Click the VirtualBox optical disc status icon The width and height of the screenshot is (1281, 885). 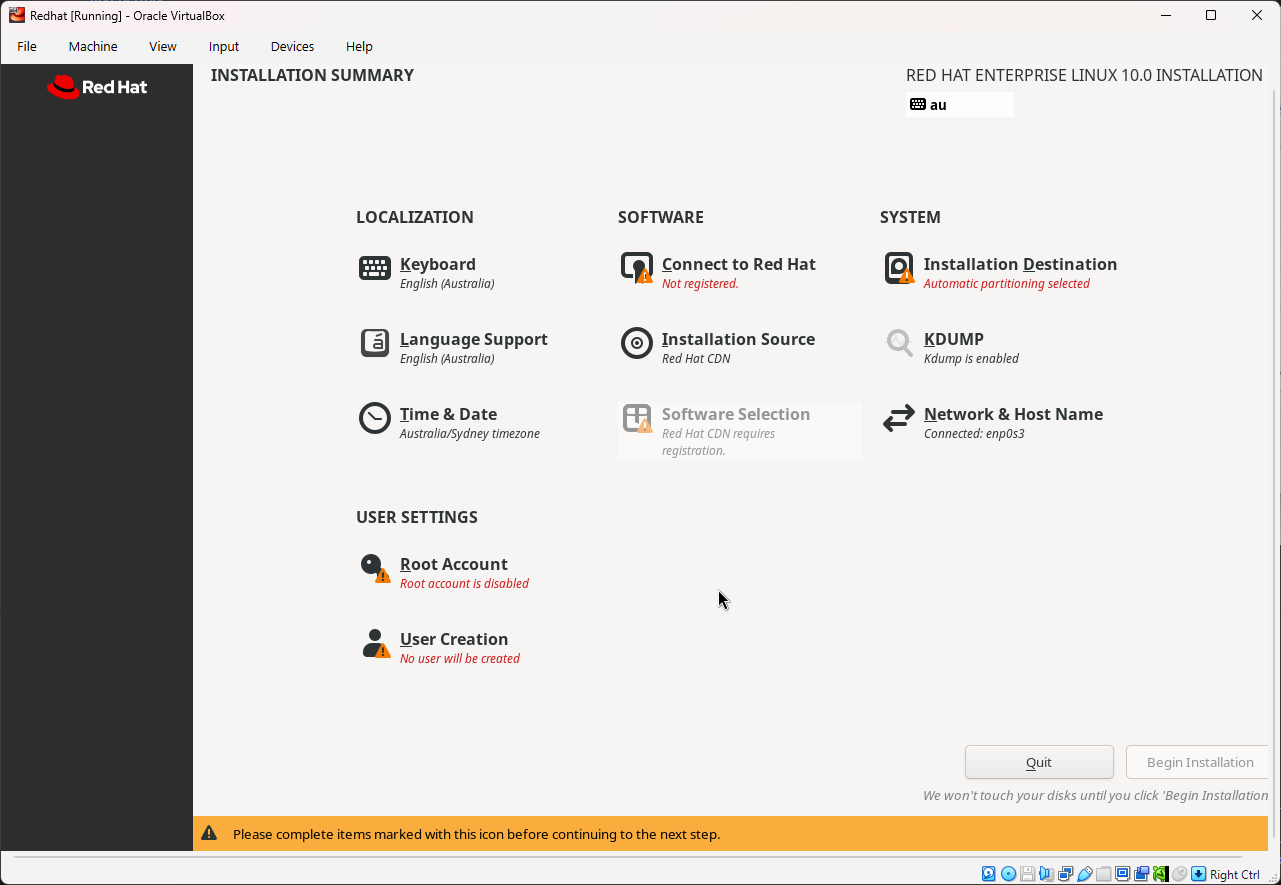pyautogui.click(x=1008, y=874)
